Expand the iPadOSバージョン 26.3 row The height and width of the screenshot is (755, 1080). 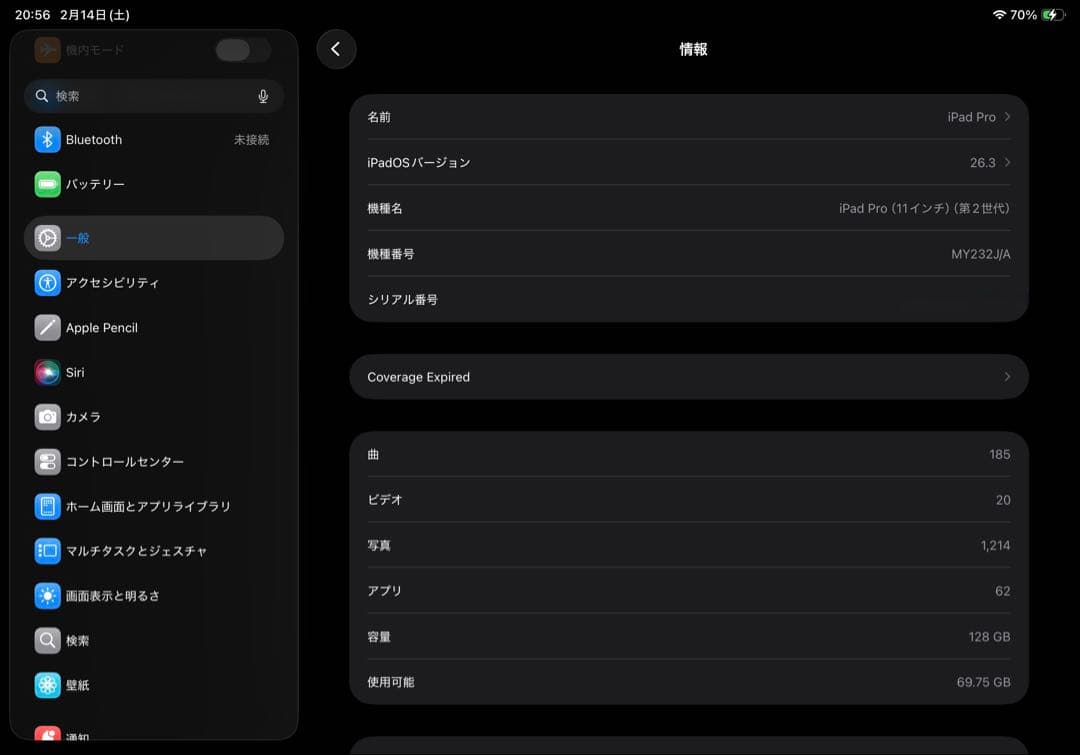[x=688, y=162]
